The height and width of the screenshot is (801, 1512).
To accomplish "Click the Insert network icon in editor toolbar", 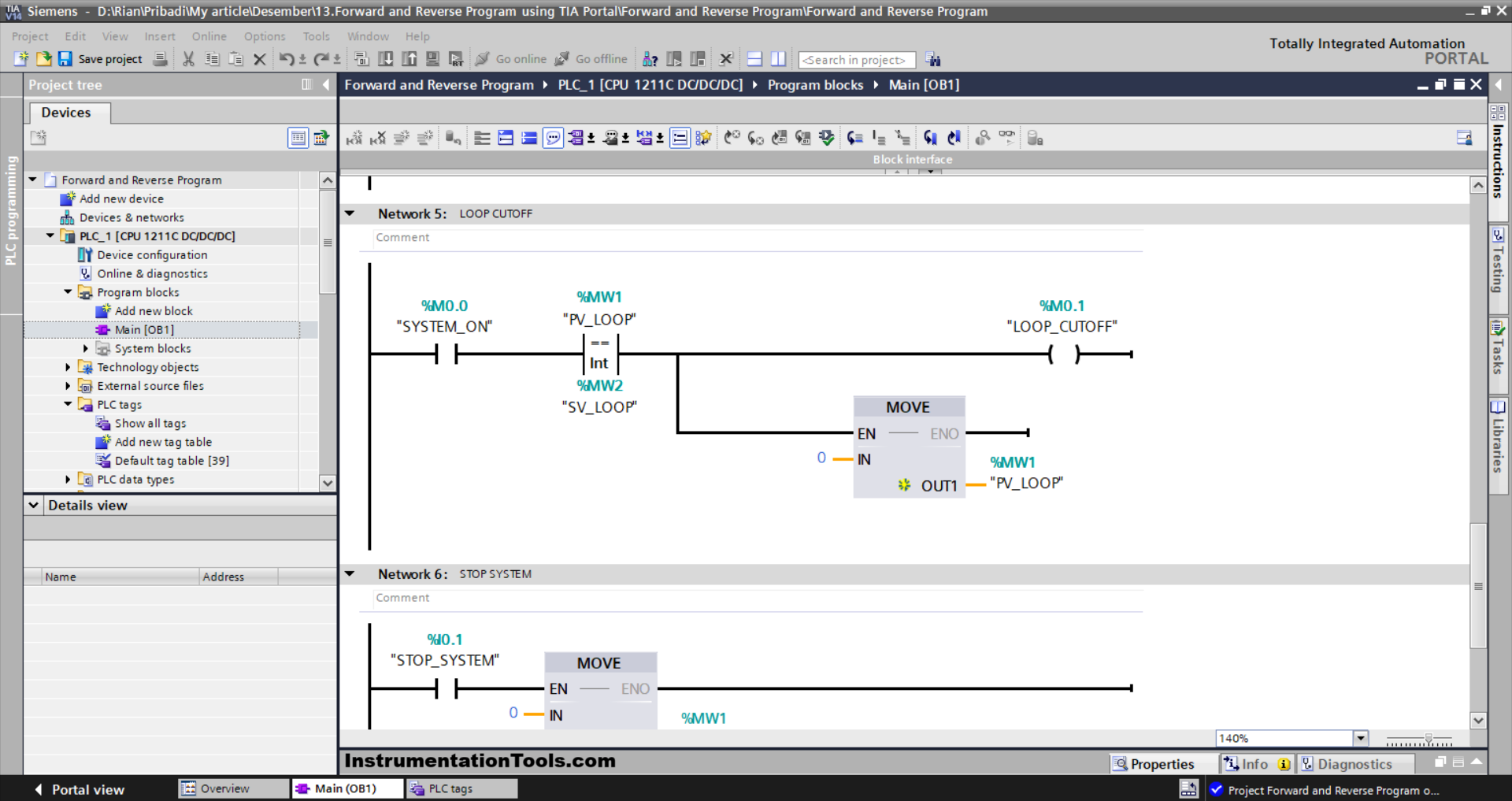I will click(354, 138).
